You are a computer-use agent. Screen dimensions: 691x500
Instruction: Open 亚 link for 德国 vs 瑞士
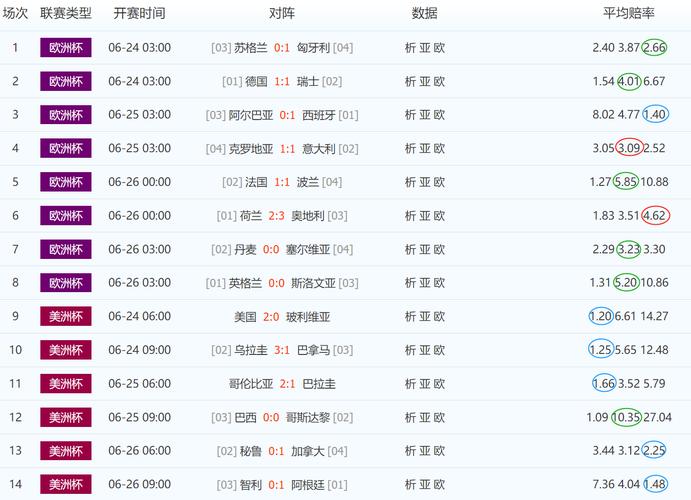click(425, 81)
